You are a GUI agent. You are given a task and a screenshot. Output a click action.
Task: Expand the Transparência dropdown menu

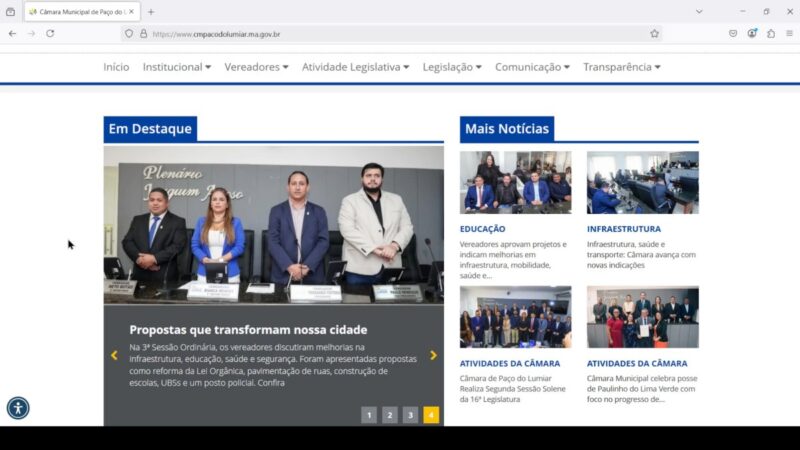(622, 67)
